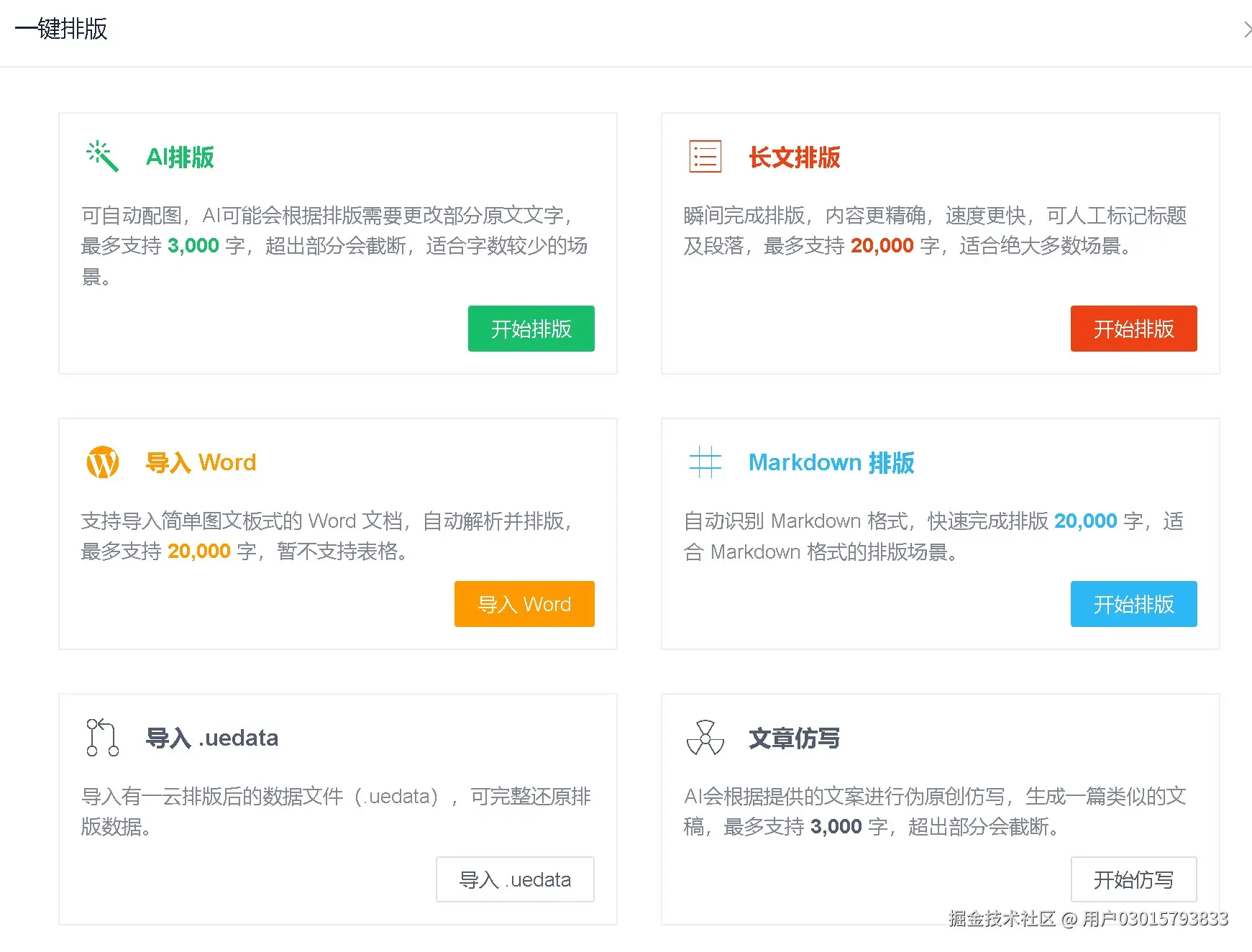Click the right chevron arrow in the header
The image size is (1252, 952).
(x=1246, y=29)
